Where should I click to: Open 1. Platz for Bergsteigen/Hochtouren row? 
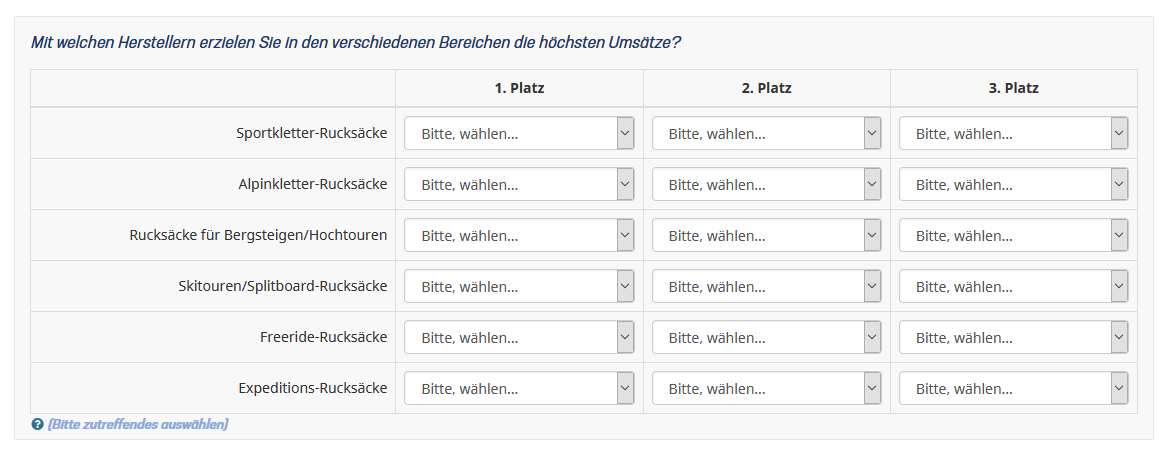pyautogui.click(x=518, y=235)
